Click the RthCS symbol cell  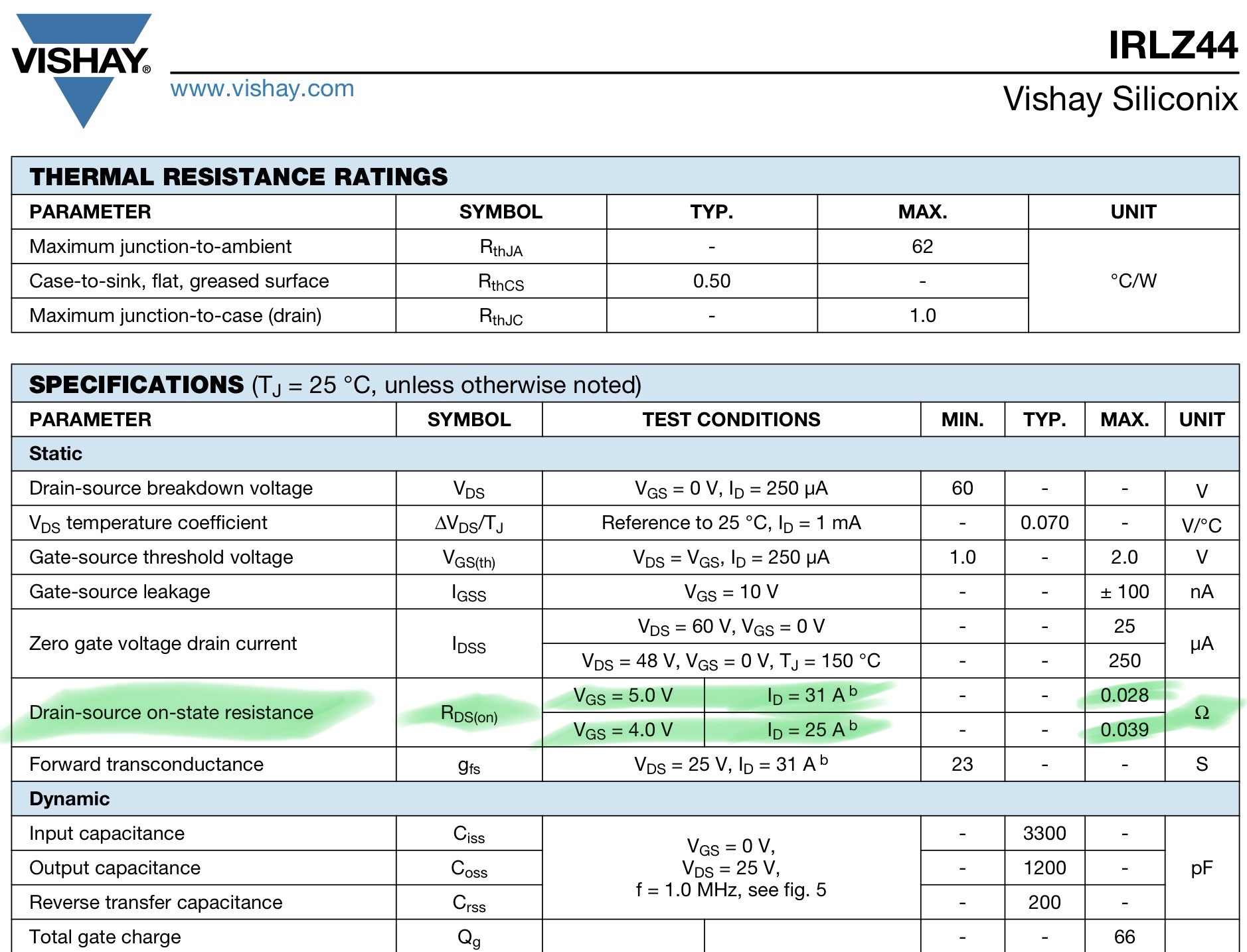point(501,282)
